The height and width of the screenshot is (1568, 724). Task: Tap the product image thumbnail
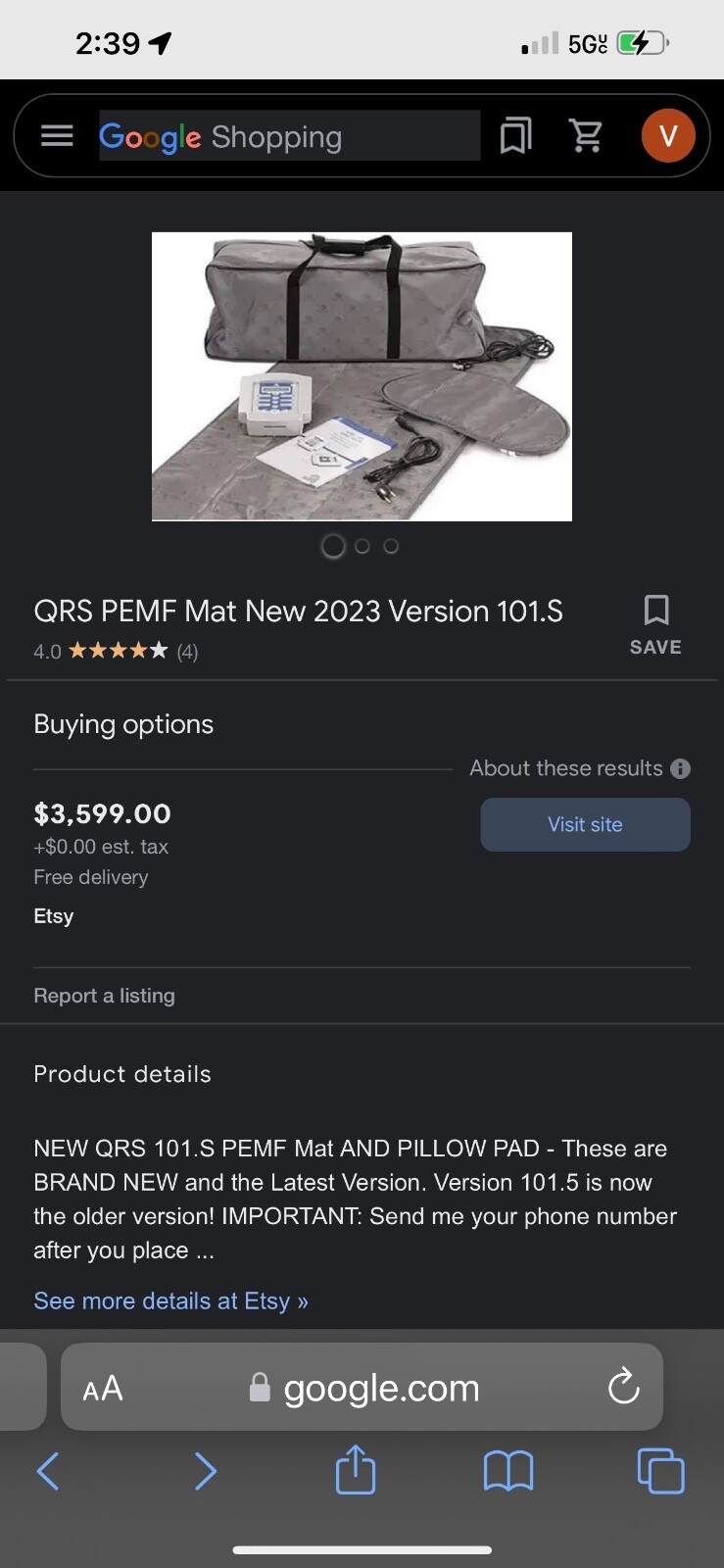tap(362, 376)
